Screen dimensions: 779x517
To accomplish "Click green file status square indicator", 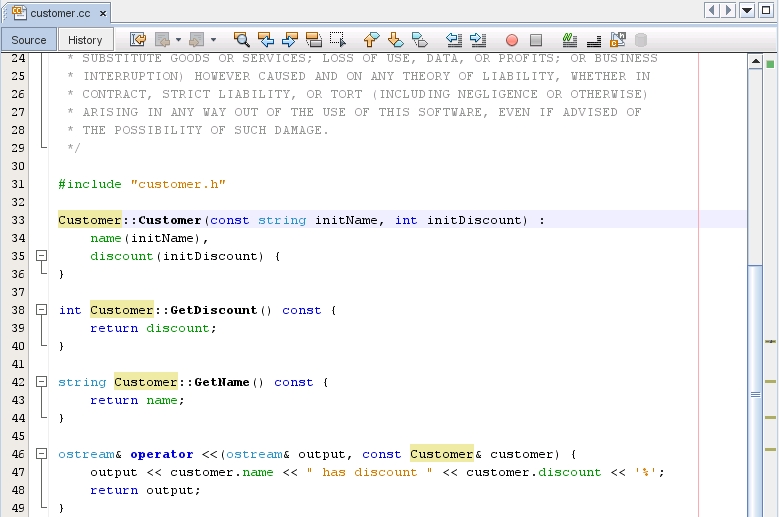I will tap(770, 64).
